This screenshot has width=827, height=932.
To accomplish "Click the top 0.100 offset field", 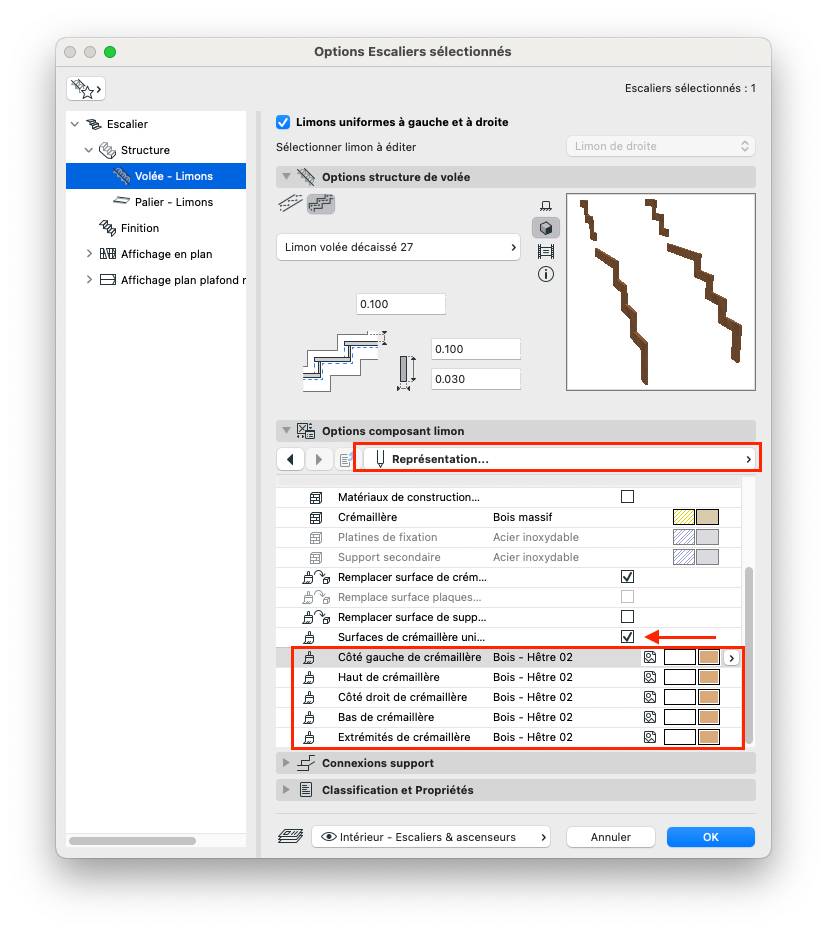I will click(x=401, y=304).
